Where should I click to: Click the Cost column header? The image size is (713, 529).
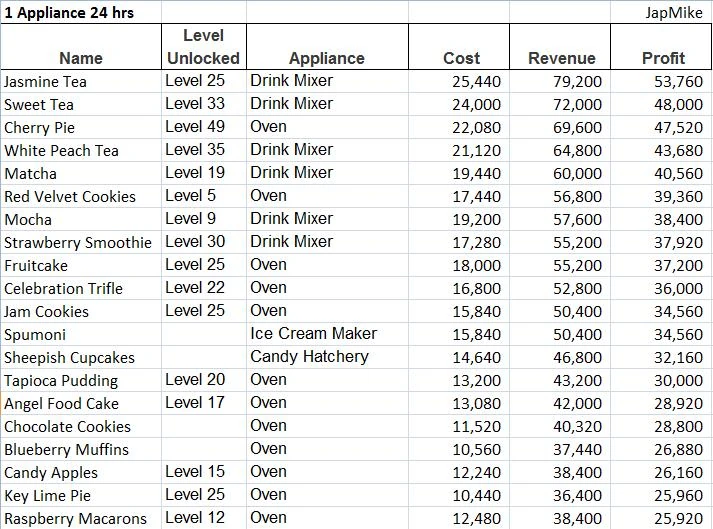tap(459, 47)
